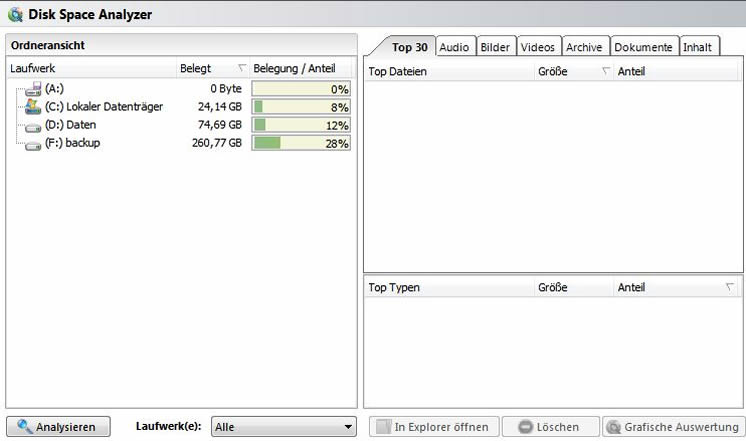Viewport: 746px width, 441px height.
Task: Click the delete icon on Löschen
Action: click(x=525, y=427)
